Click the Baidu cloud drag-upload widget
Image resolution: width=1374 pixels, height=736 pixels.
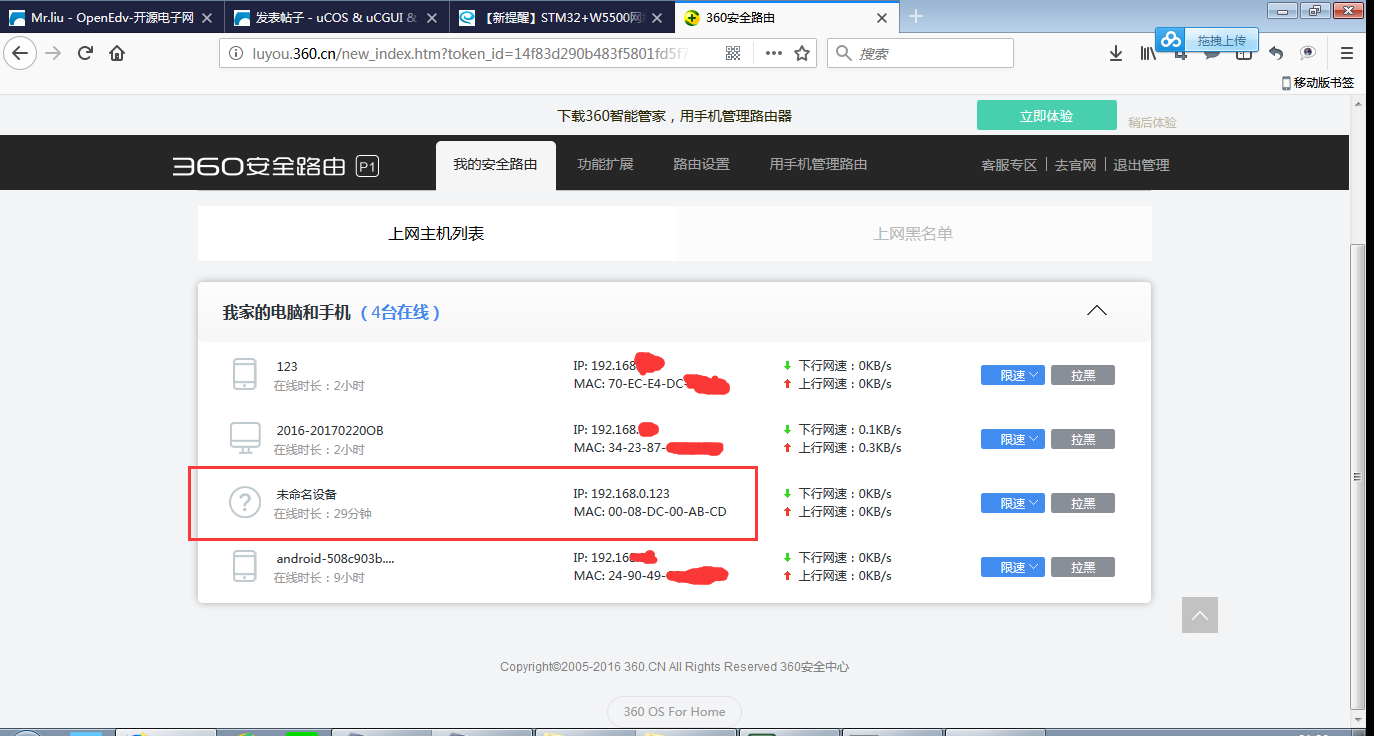coord(1209,40)
